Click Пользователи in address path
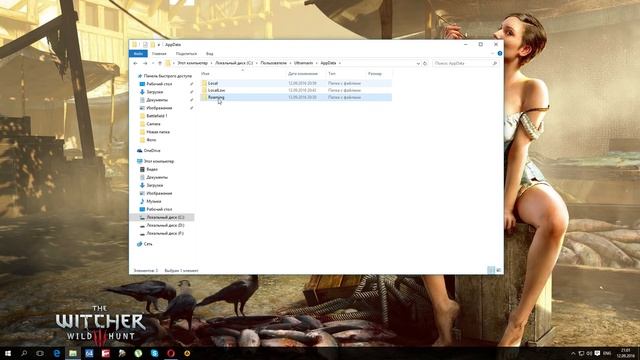Image resolution: width=640 pixels, height=360 pixels. 273,63
